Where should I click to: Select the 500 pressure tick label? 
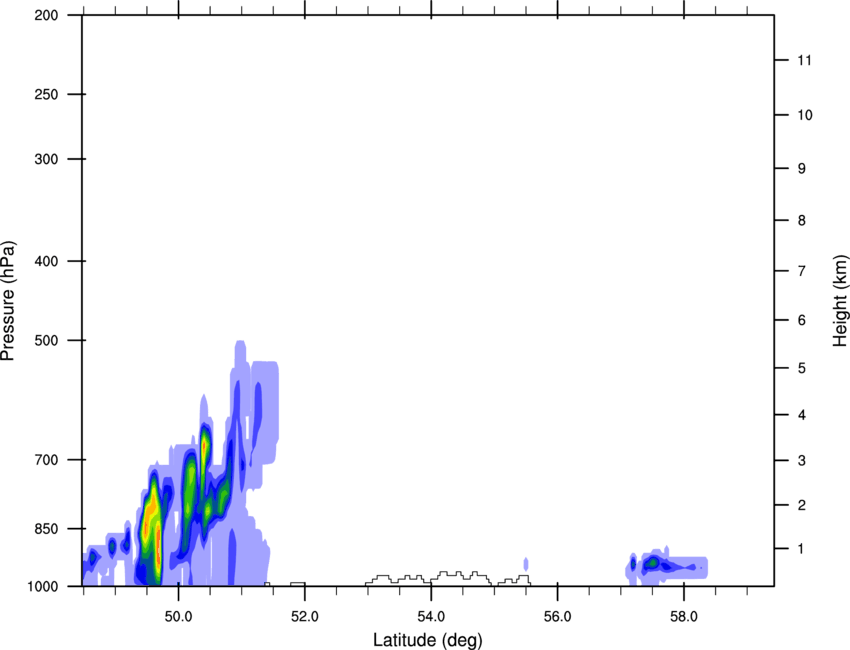click(46, 340)
